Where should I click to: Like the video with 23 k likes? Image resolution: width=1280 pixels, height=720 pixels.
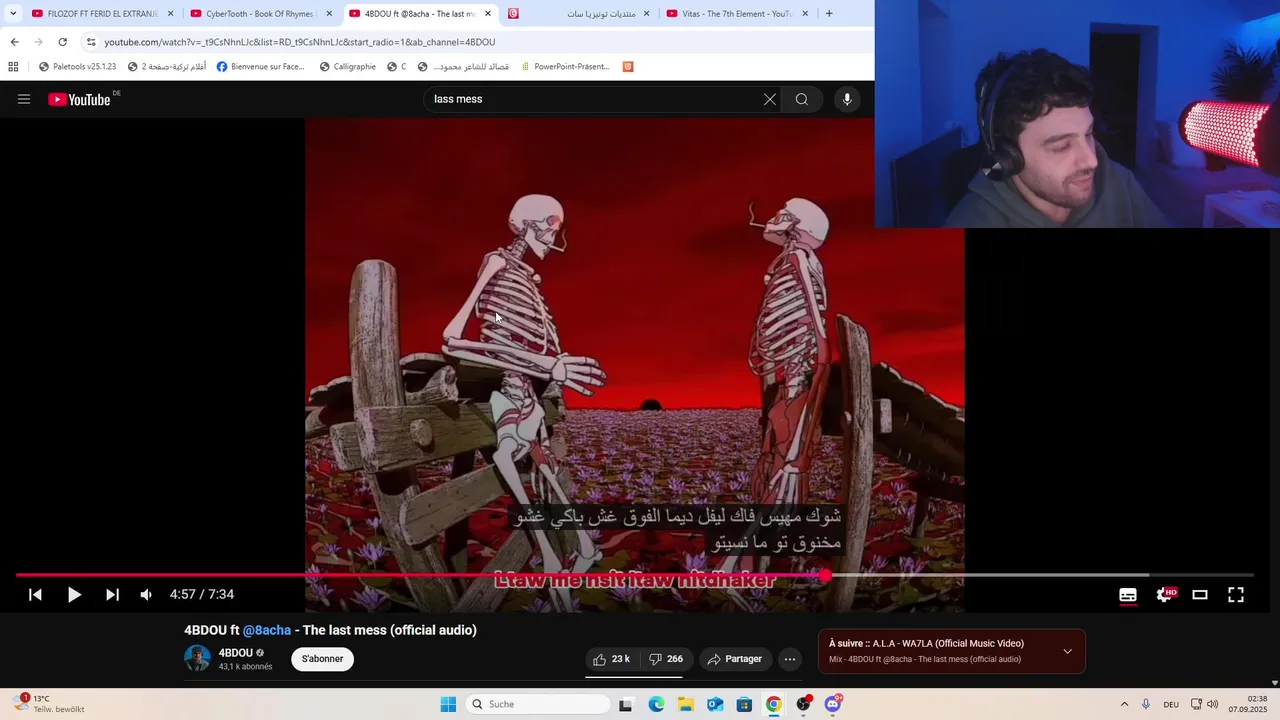(x=610, y=659)
